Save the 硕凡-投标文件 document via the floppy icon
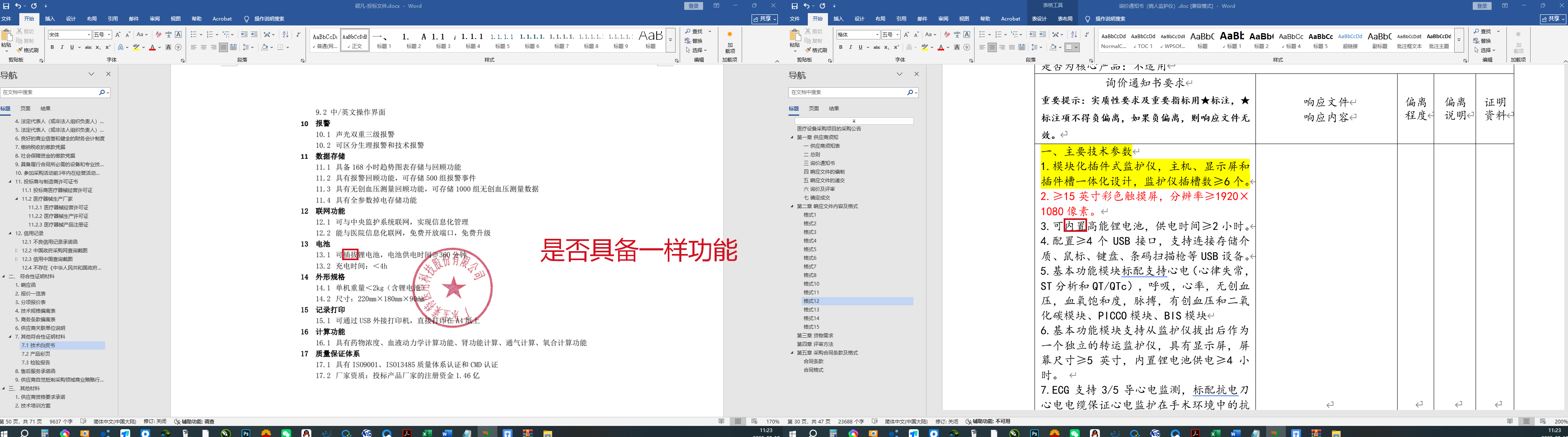The width and height of the screenshot is (1568, 437). click(6, 5)
